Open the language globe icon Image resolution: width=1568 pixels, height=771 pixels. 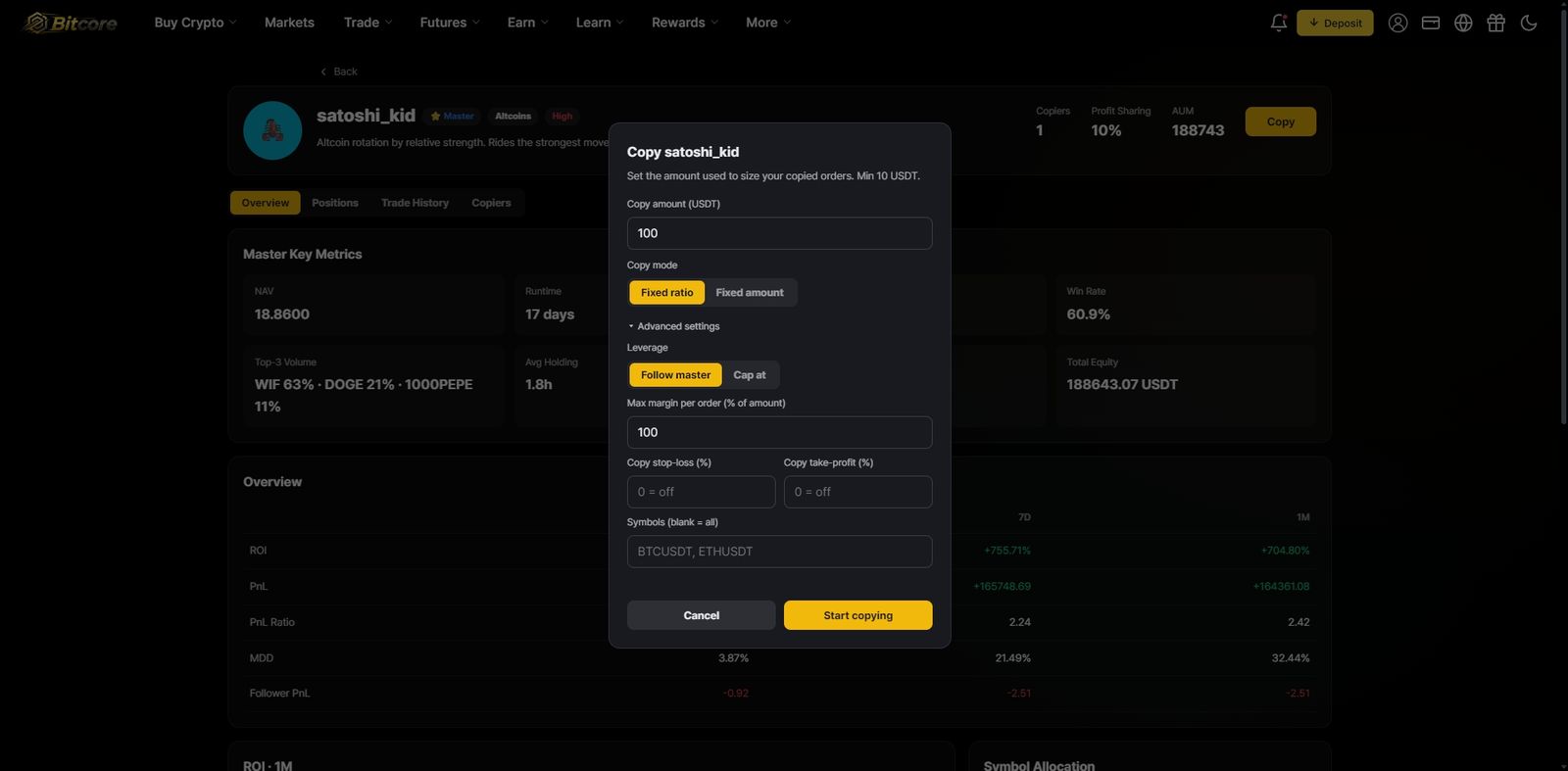(1463, 23)
